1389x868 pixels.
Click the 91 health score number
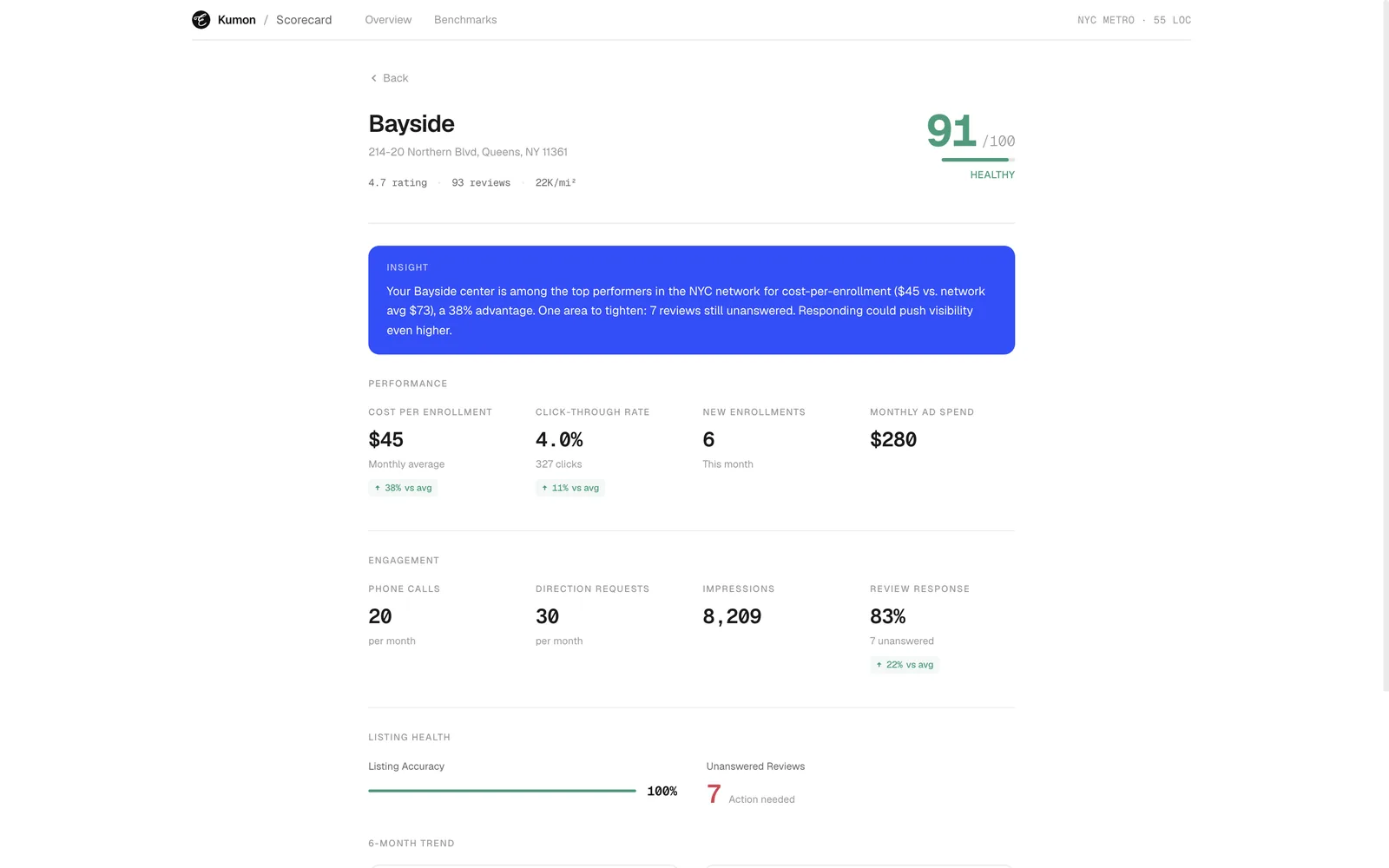pyautogui.click(x=951, y=132)
